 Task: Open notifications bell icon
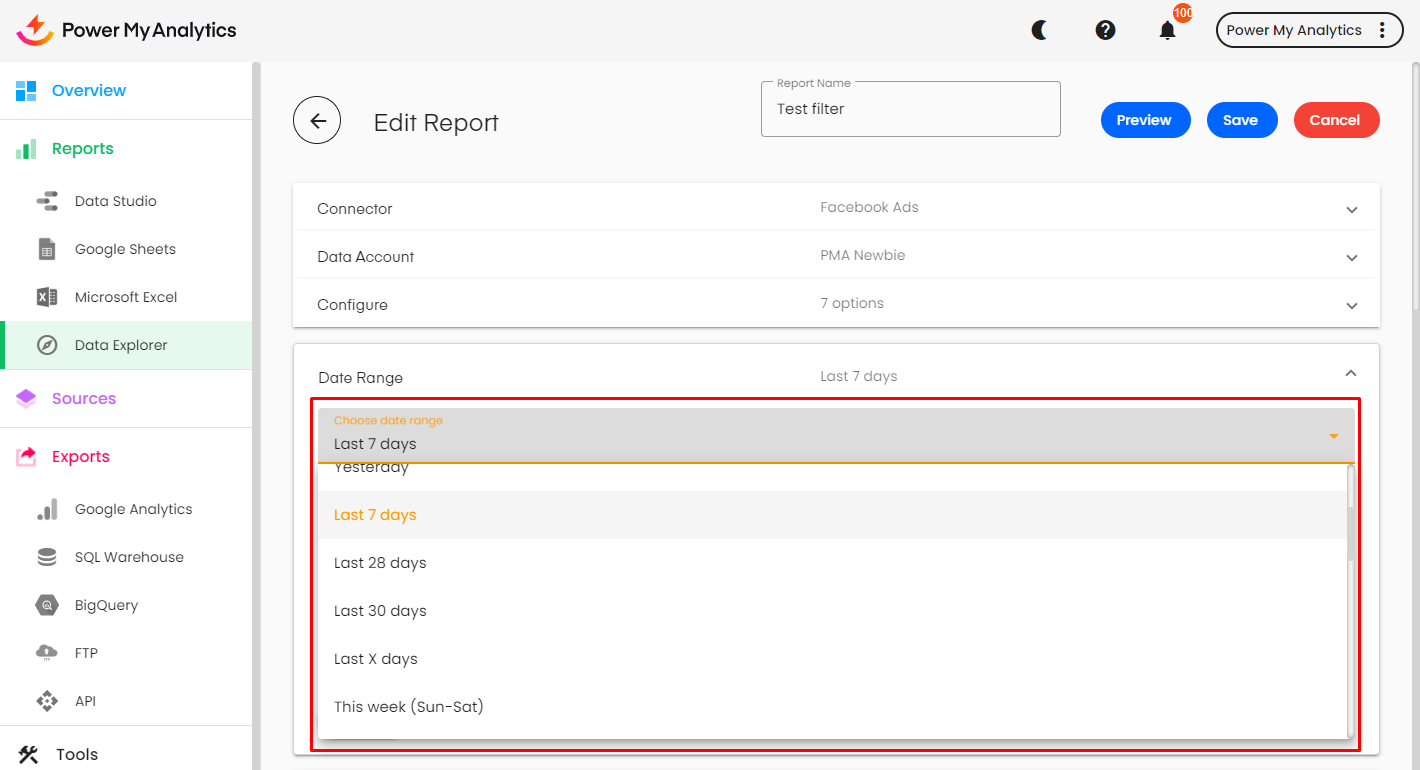1167,30
